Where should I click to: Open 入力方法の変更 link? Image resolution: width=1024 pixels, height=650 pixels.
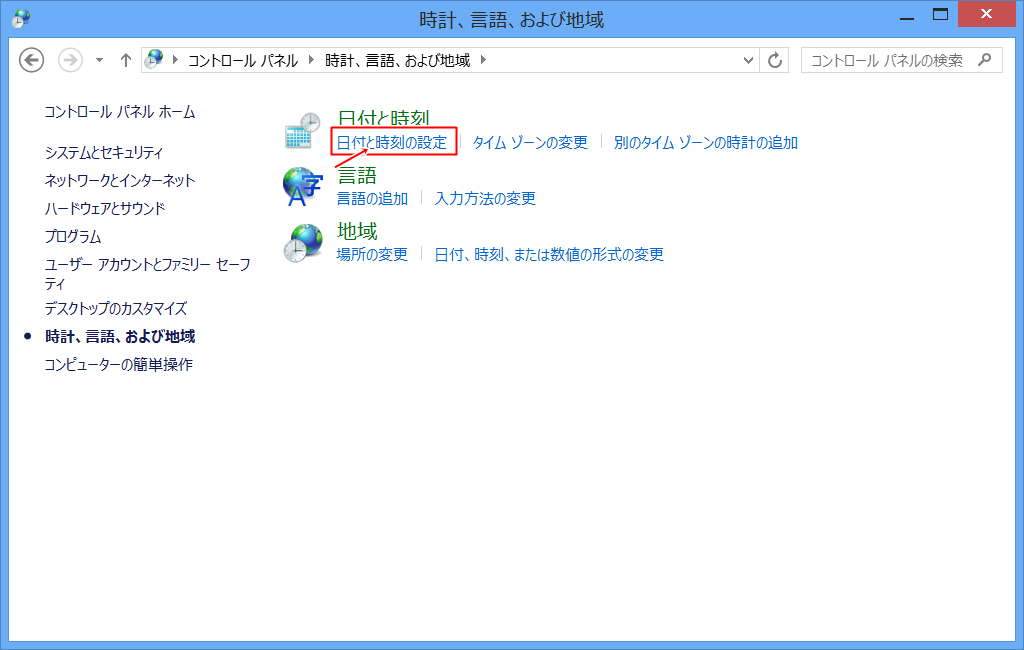point(485,198)
